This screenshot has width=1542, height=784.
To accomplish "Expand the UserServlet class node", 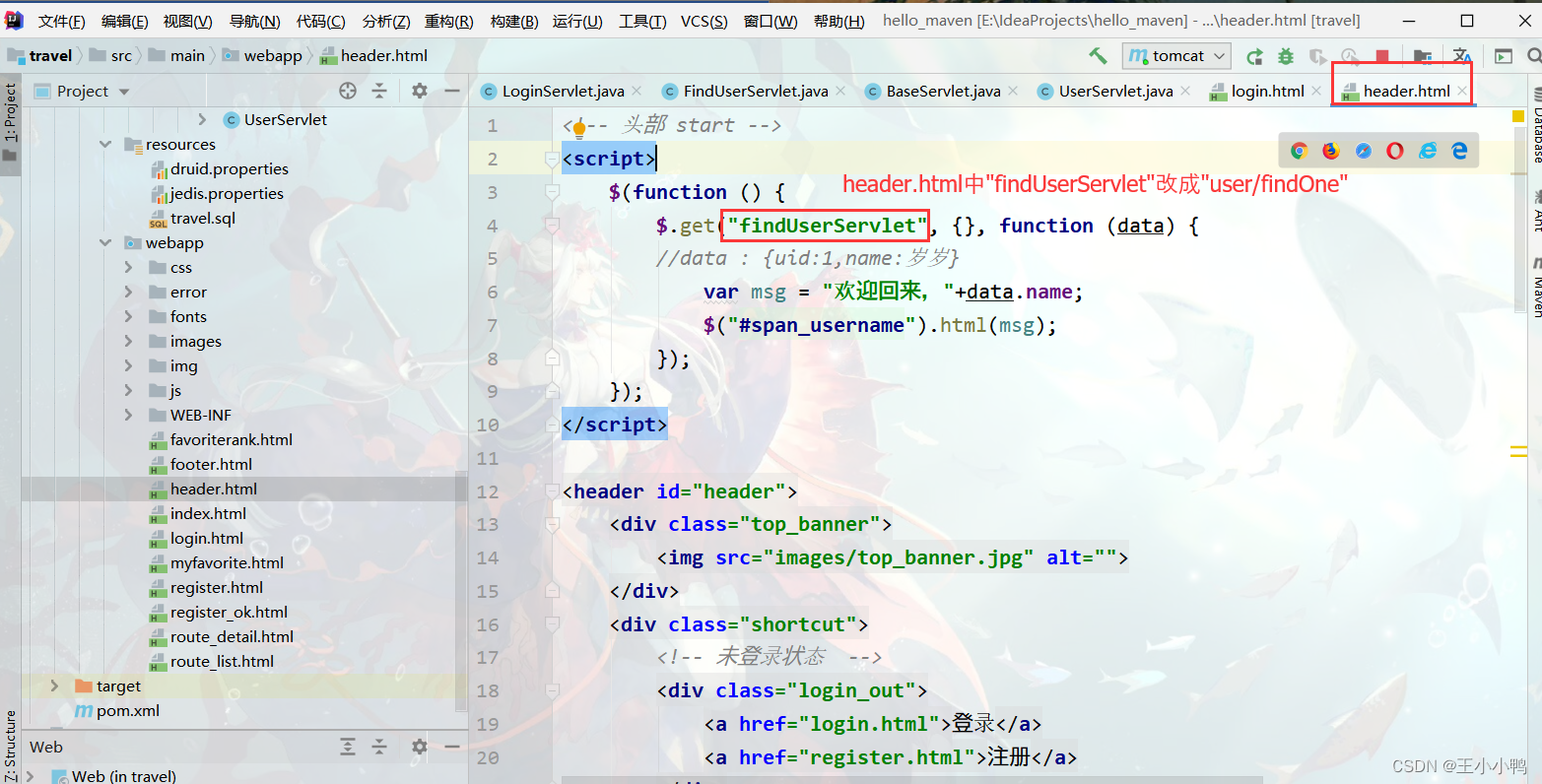I will [203, 119].
